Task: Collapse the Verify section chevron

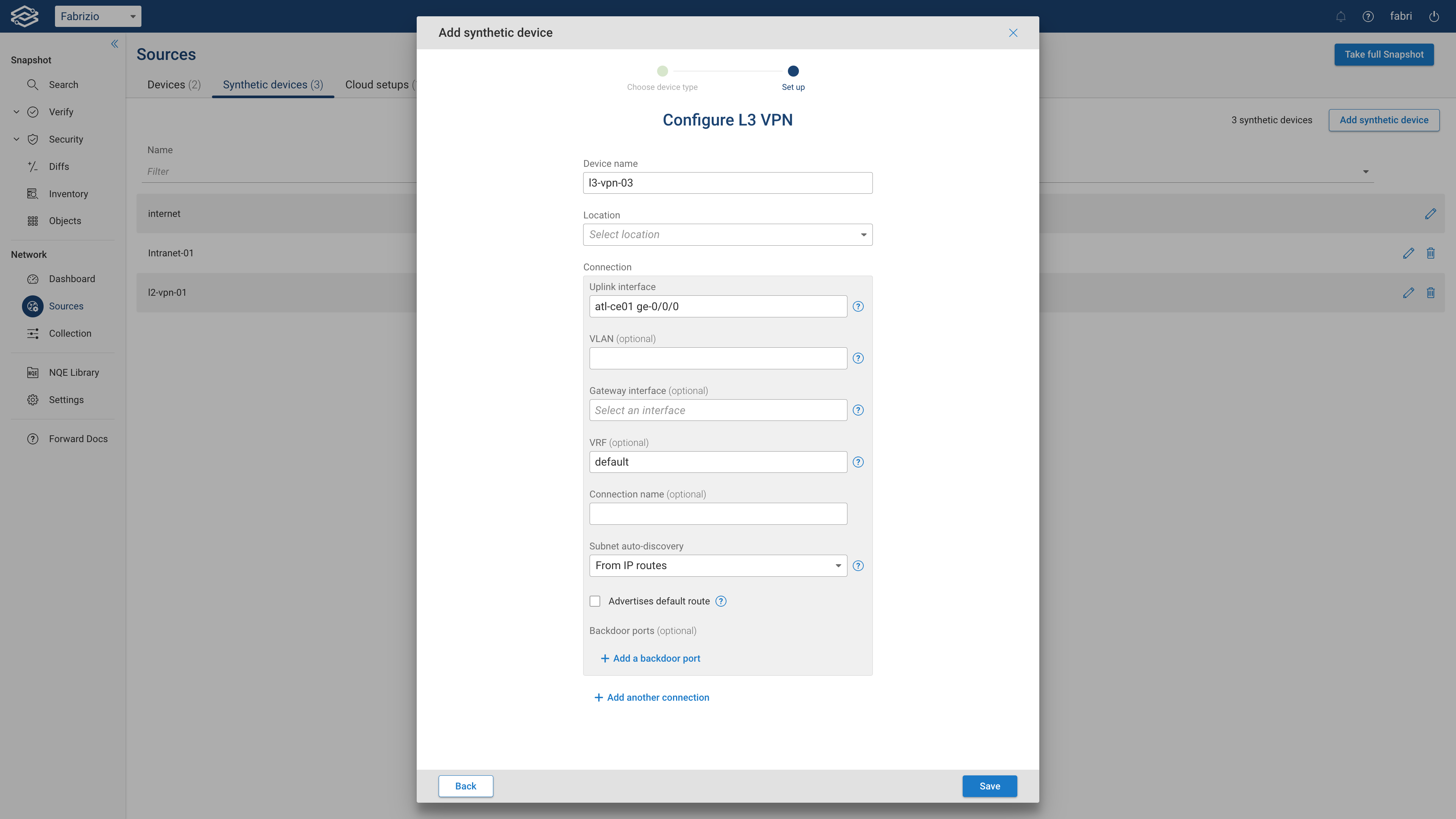Action: point(16,111)
